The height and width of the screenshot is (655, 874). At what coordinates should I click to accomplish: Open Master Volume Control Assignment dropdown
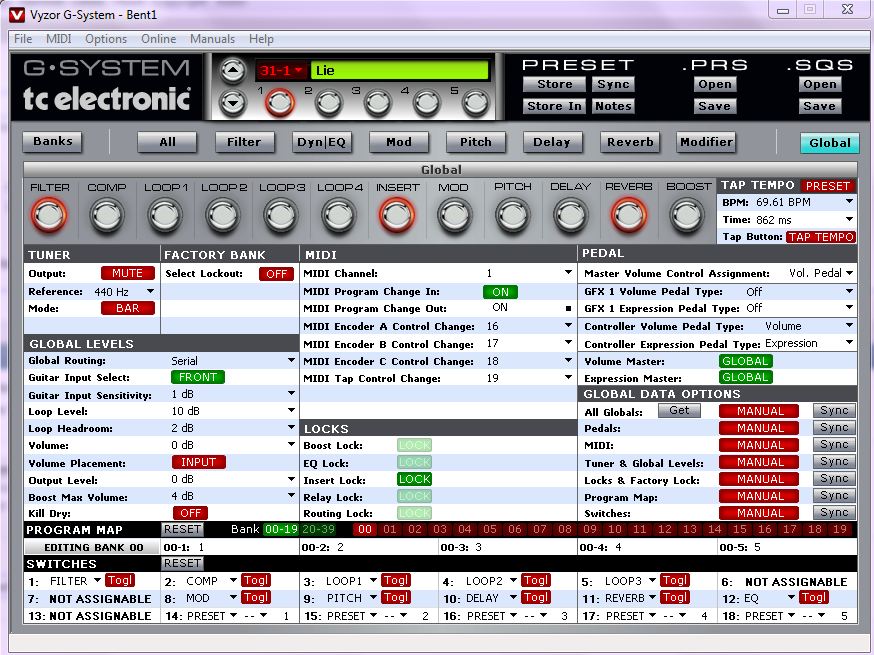849,273
